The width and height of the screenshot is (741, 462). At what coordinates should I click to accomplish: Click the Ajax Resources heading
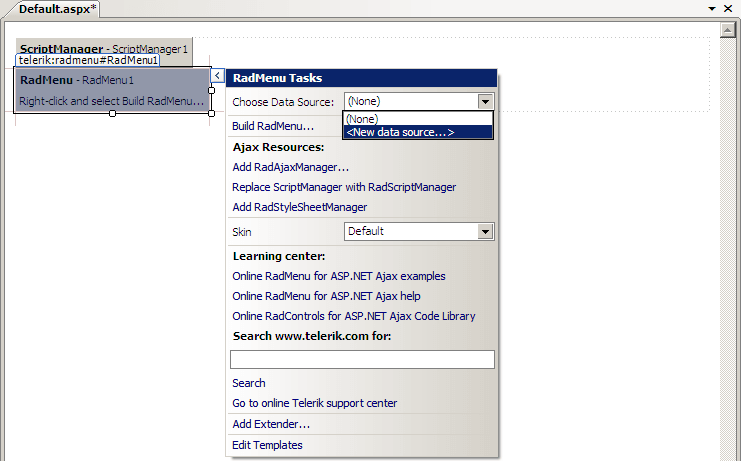[278, 147]
